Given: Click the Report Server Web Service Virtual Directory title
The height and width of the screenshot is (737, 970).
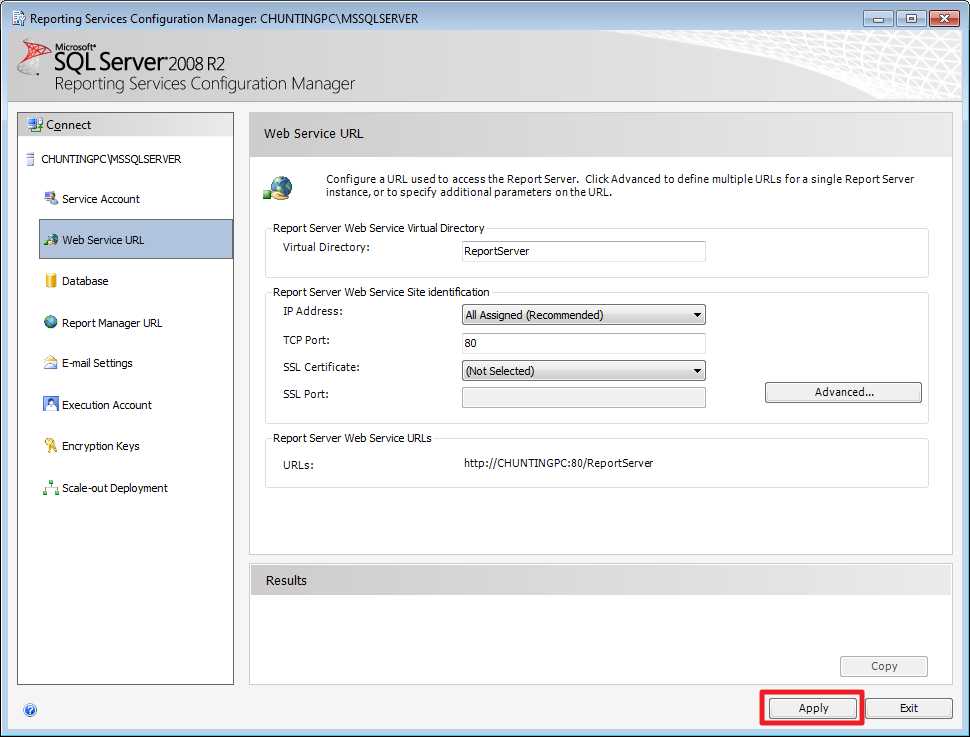Looking at the screenshot, I should coord(379,228).
